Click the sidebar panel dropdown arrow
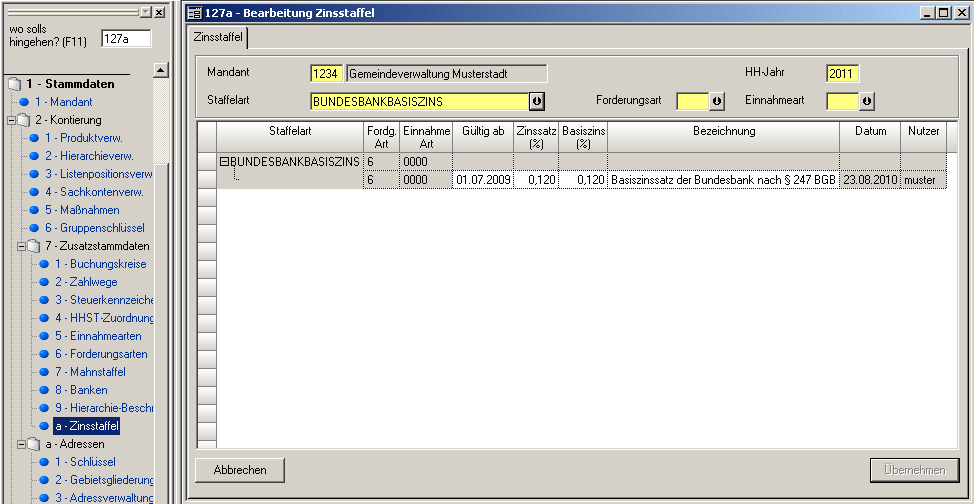974x504 pixels. point(146,12)
